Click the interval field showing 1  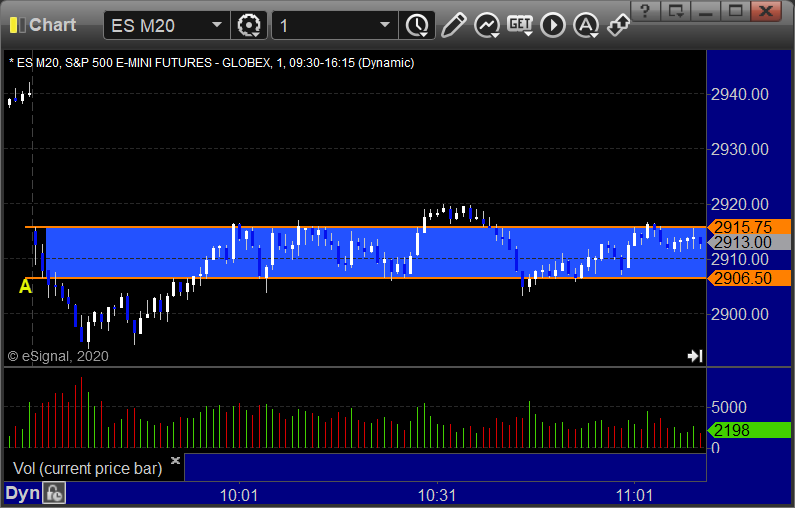pos(335,25)
